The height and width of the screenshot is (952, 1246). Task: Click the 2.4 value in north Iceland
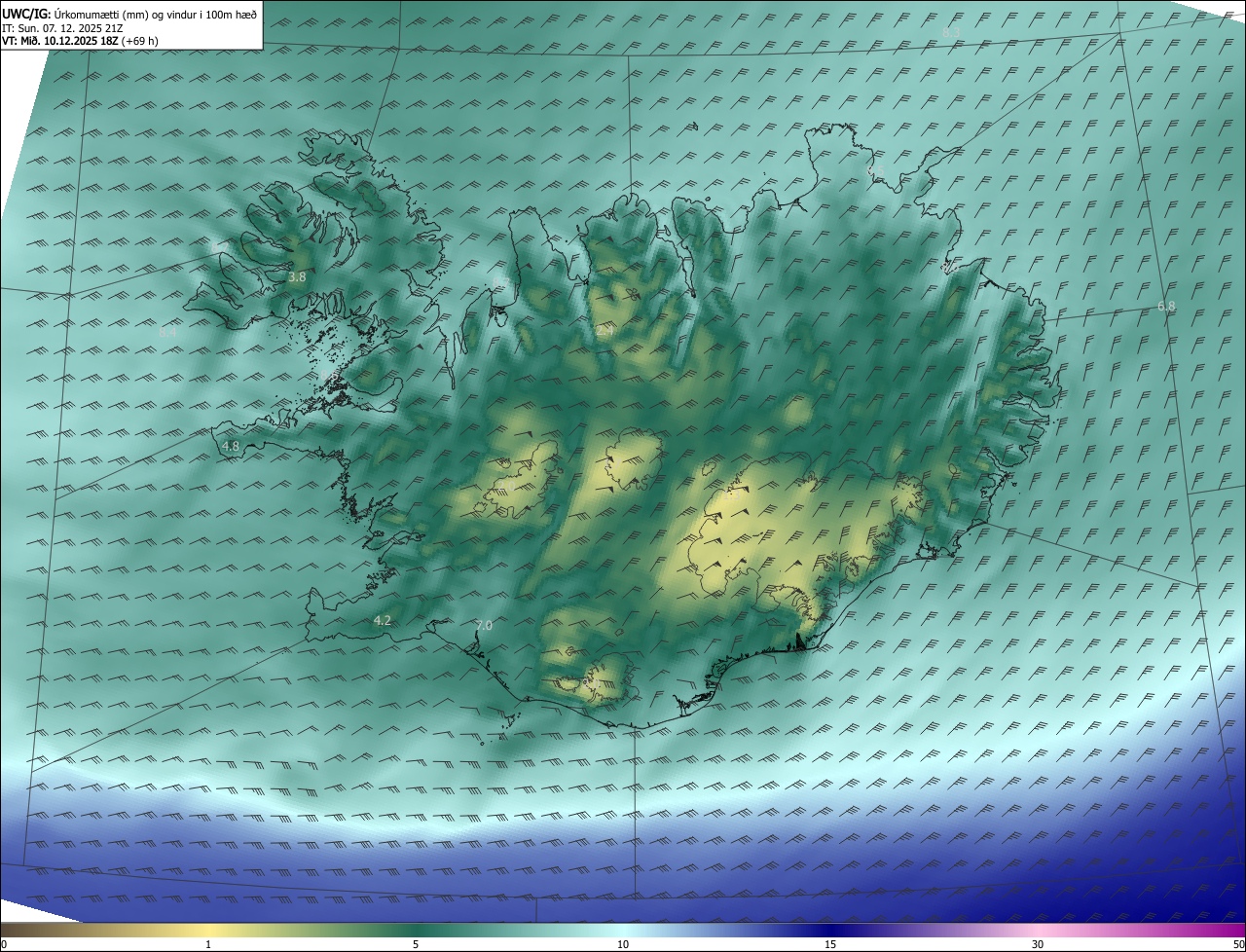[x=605, y=332]
